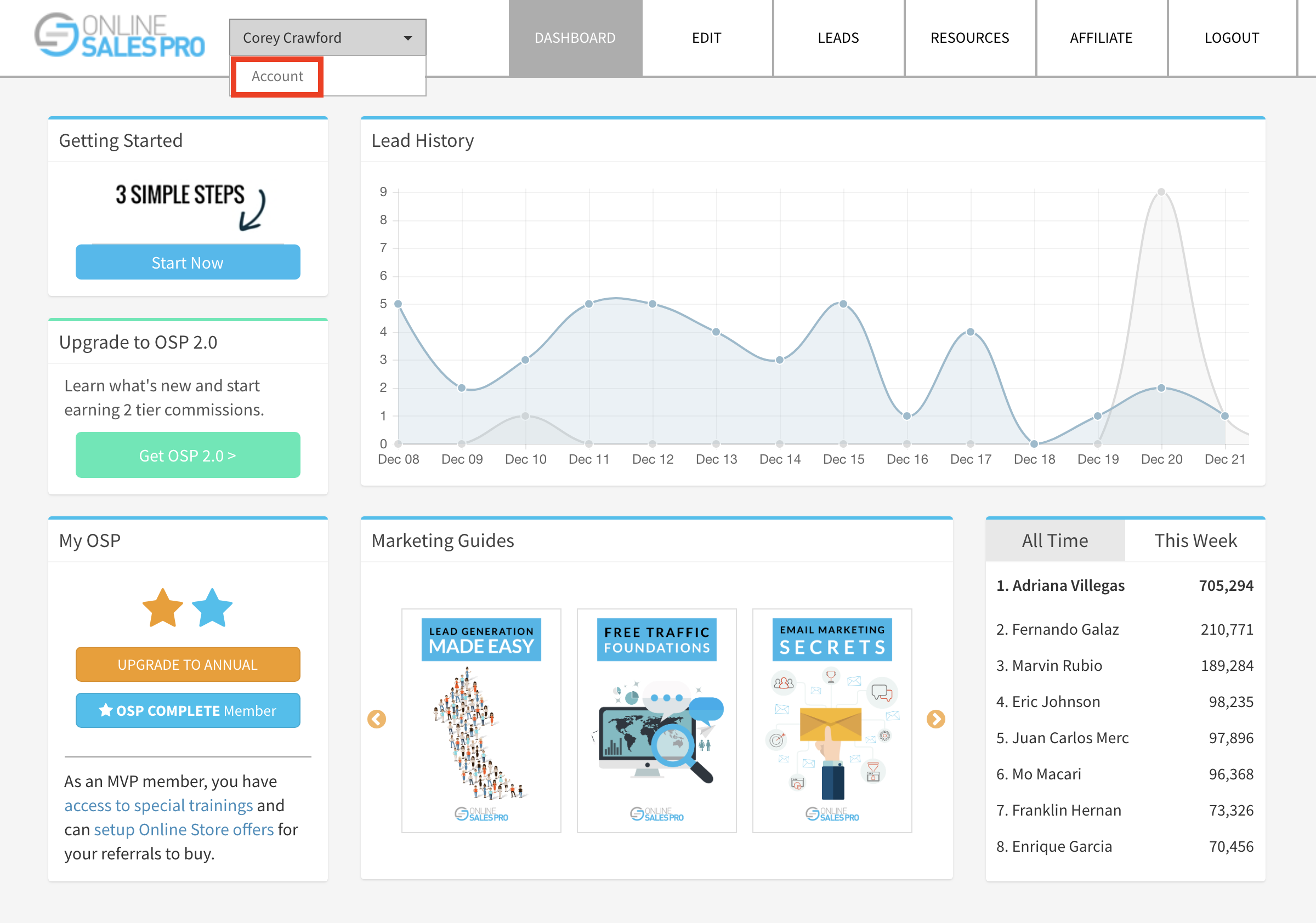Click the Dec 10 x-axis label
Screen dimensions: 1316x923
click(x=526, y=459)
